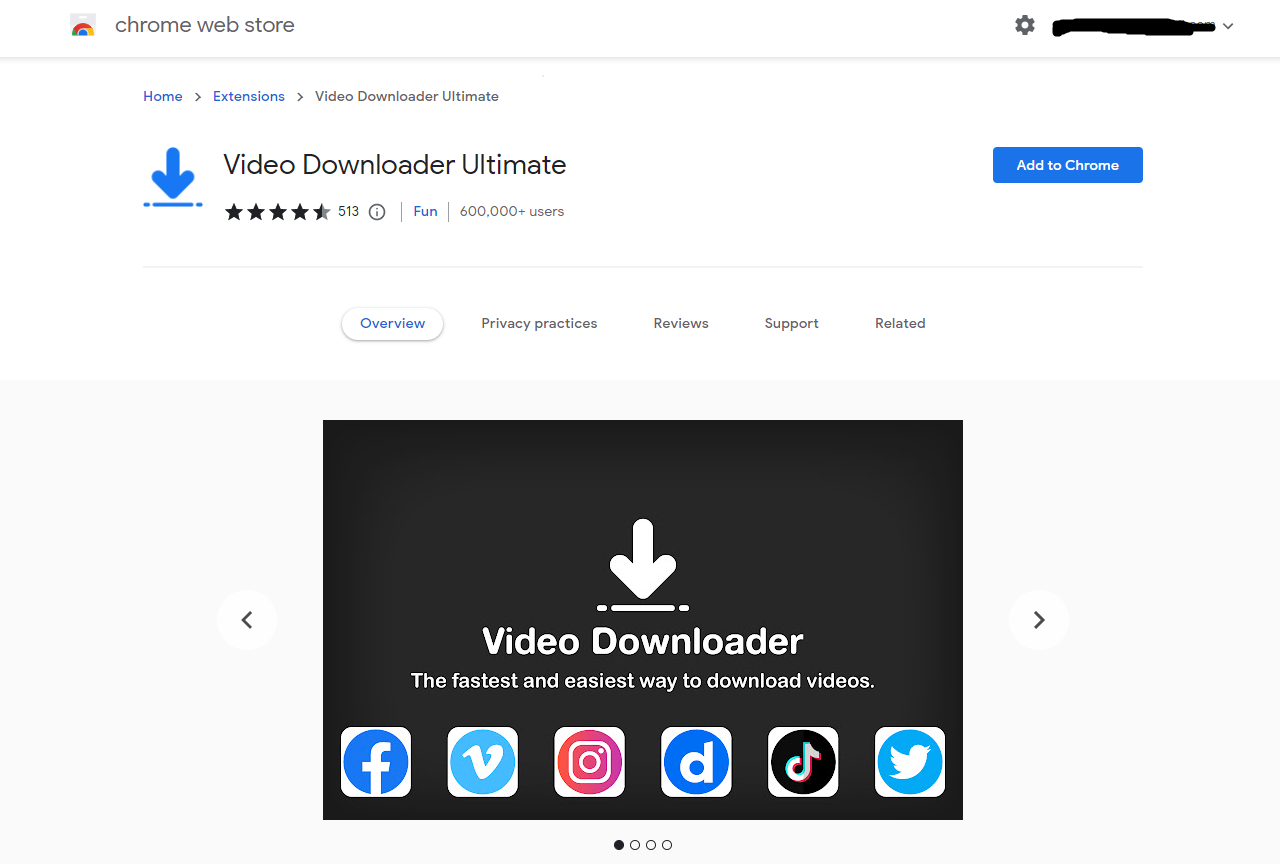This screenshot has height=864, width=1280.
Task: Open settings via the gear icon
Action: 1025,25
